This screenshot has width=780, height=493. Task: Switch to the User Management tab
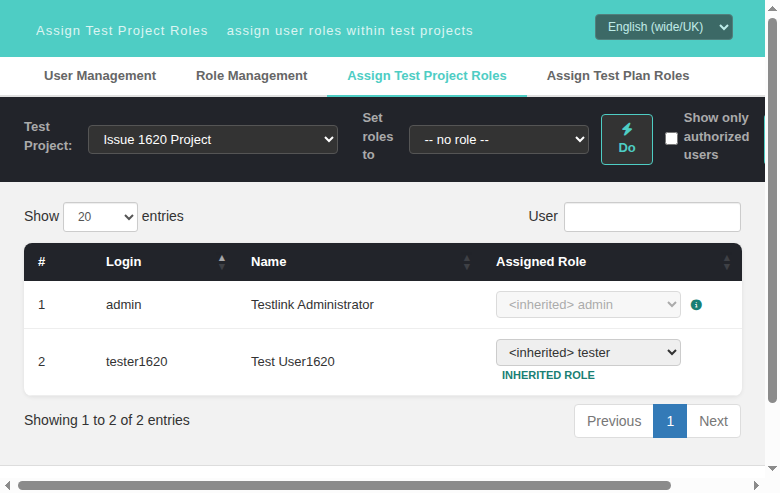pos(100,76)
